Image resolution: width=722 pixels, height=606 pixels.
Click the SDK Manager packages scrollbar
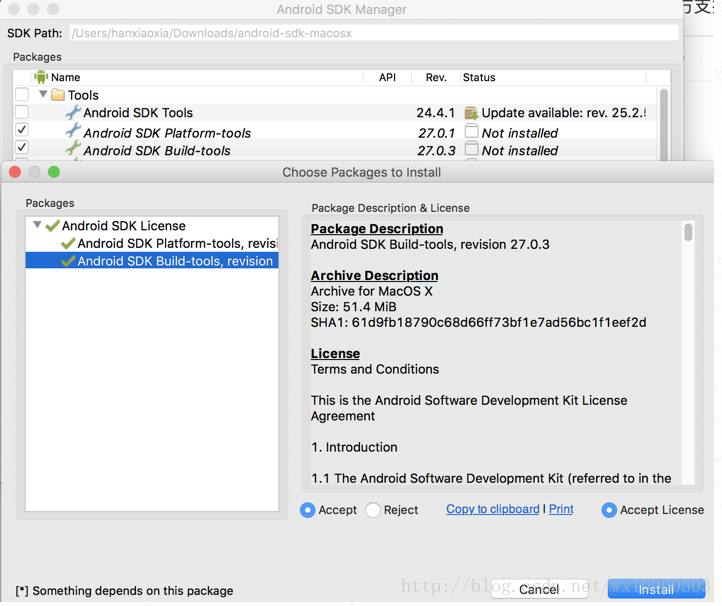[x=664, y=124]
